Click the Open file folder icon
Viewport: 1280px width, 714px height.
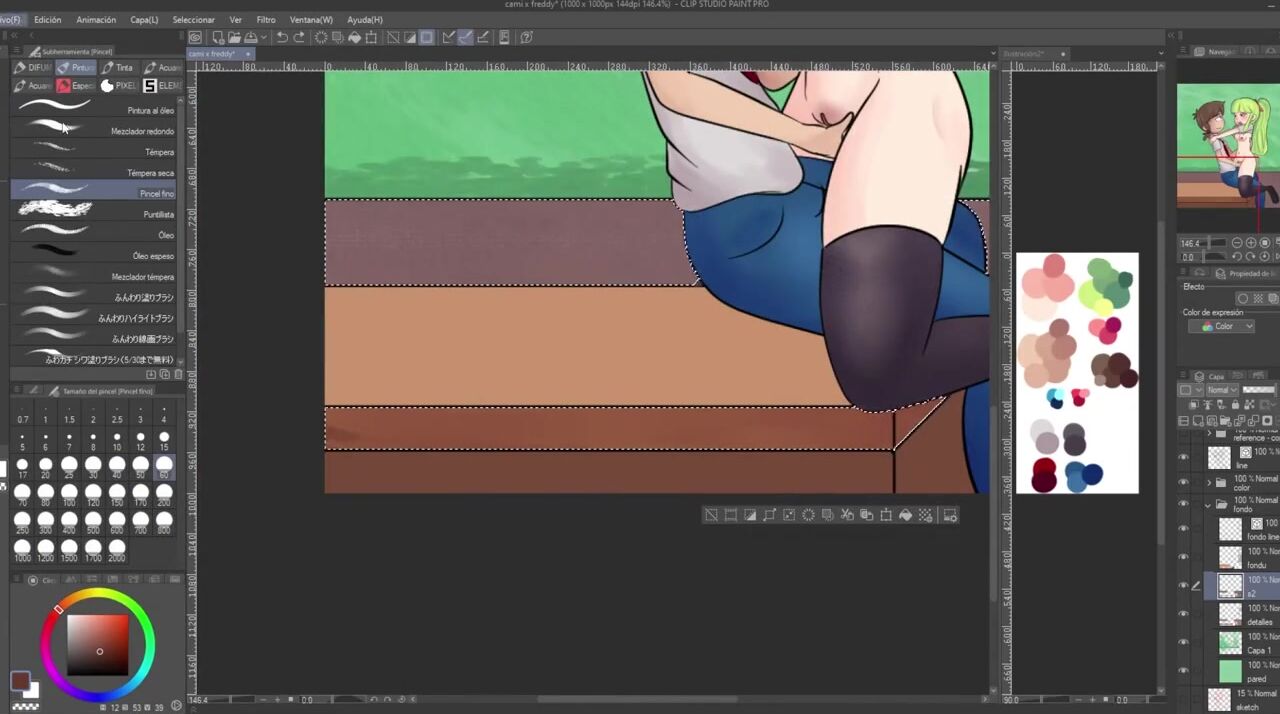click(x=234, y=38)
